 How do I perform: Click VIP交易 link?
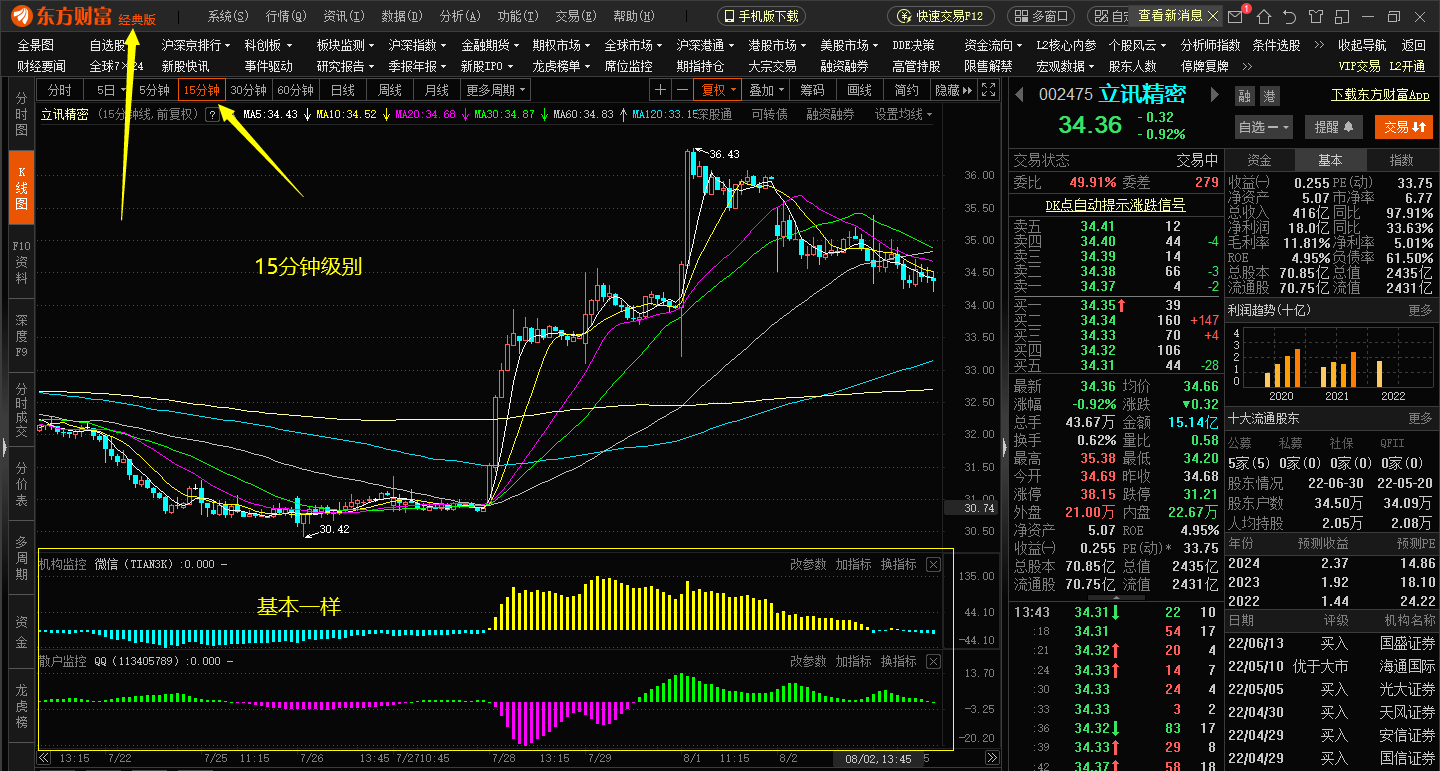pos(1359,66)
